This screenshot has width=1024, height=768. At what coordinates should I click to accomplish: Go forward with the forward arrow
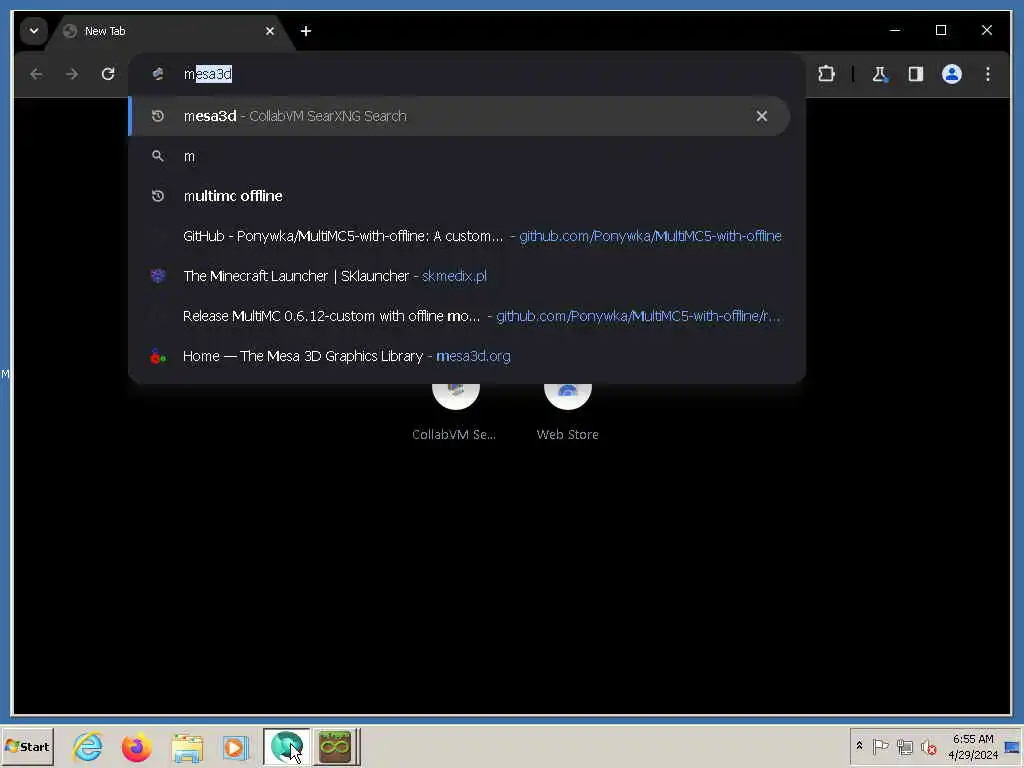[72, 74]
